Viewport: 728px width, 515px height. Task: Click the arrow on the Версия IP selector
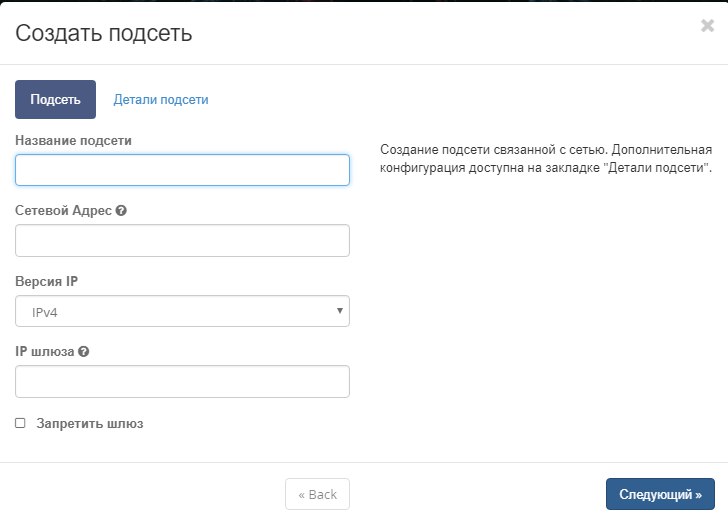pyautogui.click(x=340, y=311)
